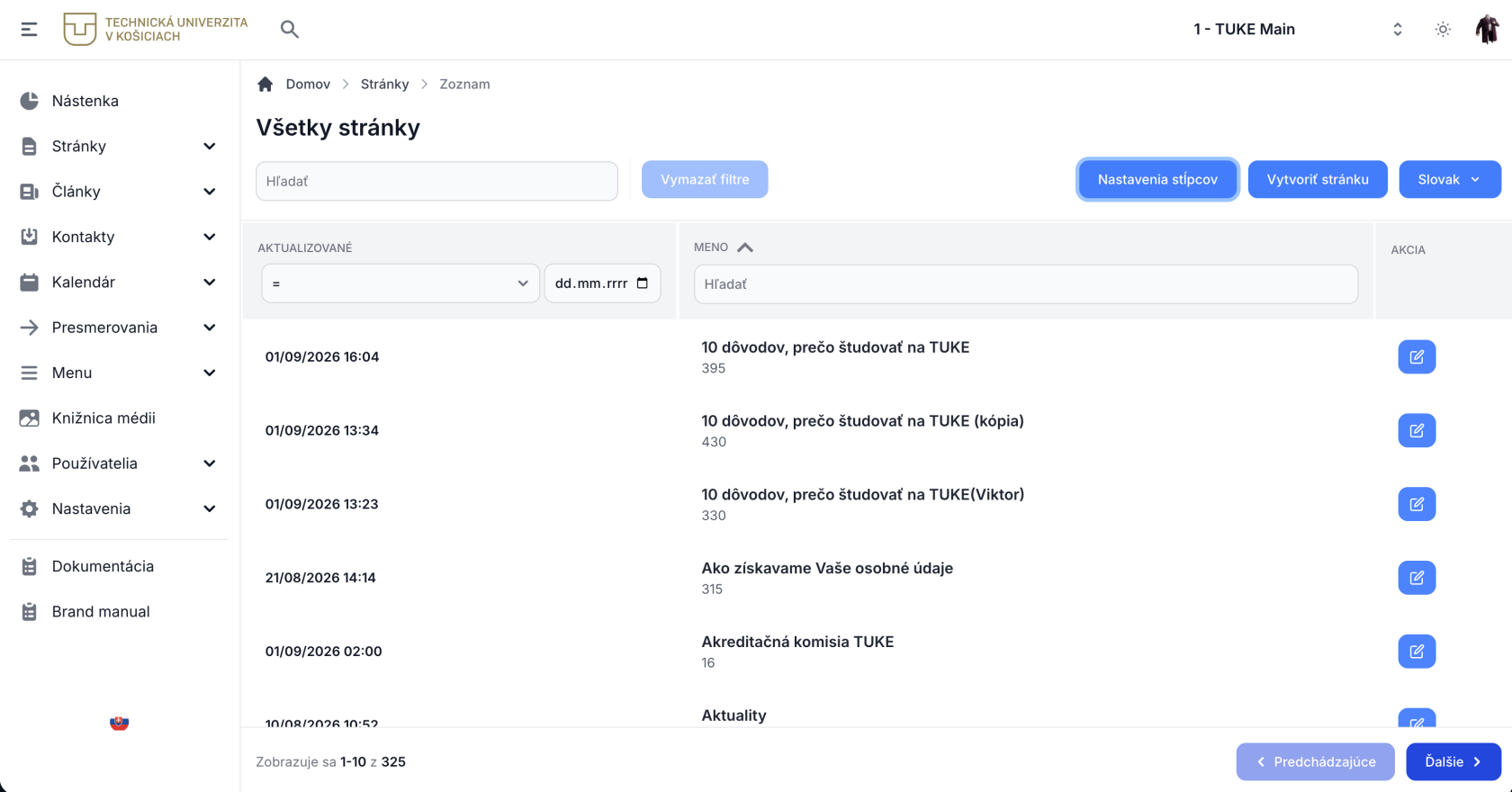Screen dimensions: 1512x792
Task: Open Knižnica médií in sidebar
Action: tap(120, 418)
